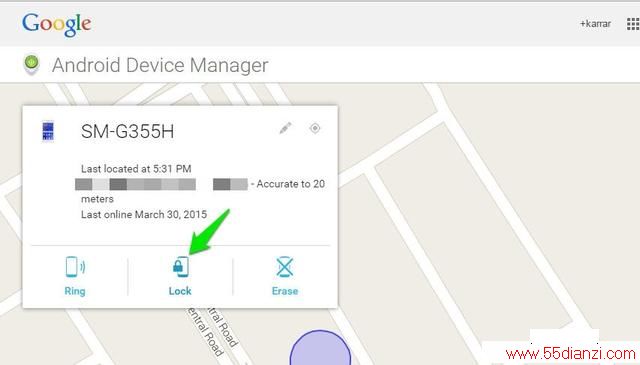The image size is (640, 365).
Task: Click the Android Device Manager logo icon
Action: 32,65
